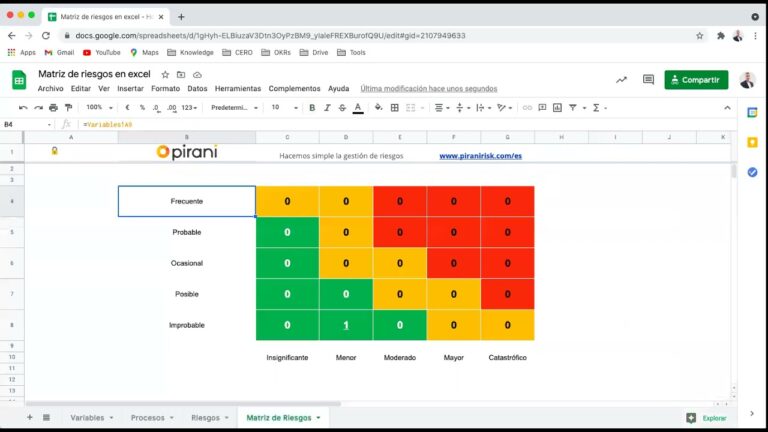Click the print icon
Screen dimensions: 768x432
tap(53, 107)
